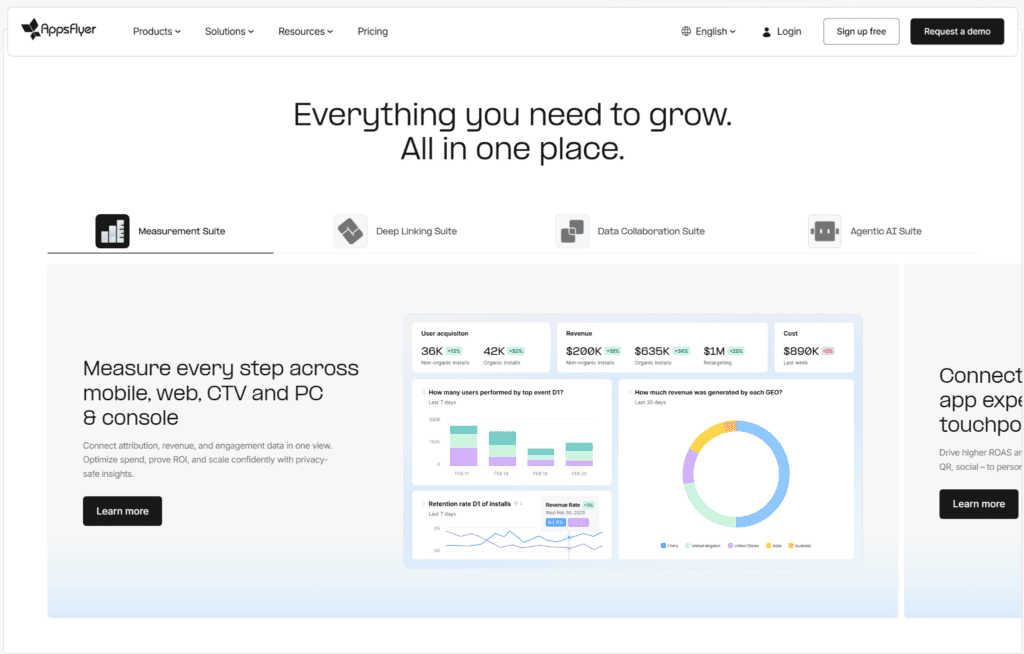Select the Agentic AI Suite icon

point(823,230)
